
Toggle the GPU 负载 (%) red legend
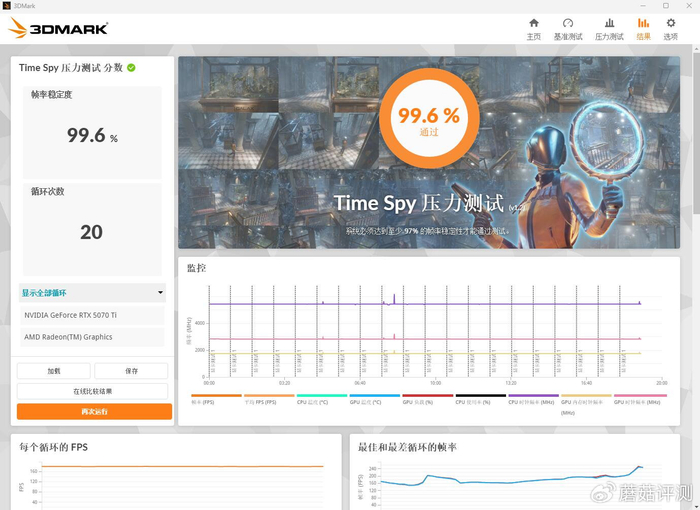(x=427, y=399)
